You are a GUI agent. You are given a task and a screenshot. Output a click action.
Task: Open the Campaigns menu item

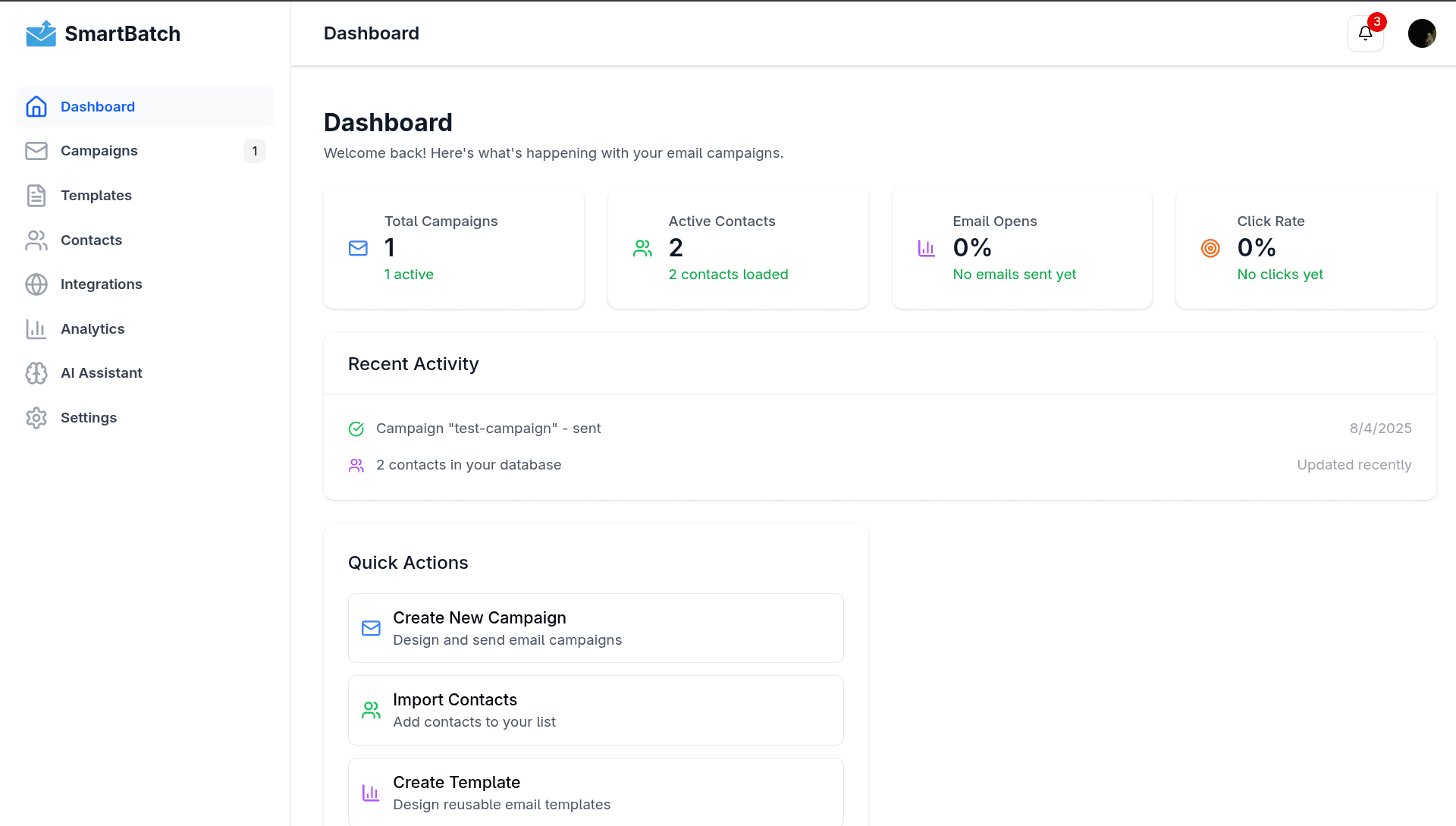click(99, 151)
